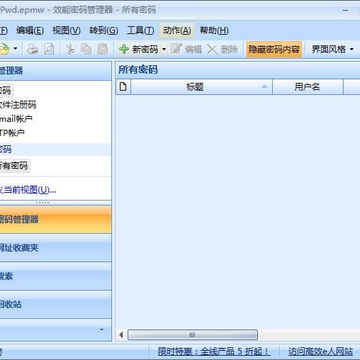Open the 帮助(H) menu

click(x=214, y=31)
